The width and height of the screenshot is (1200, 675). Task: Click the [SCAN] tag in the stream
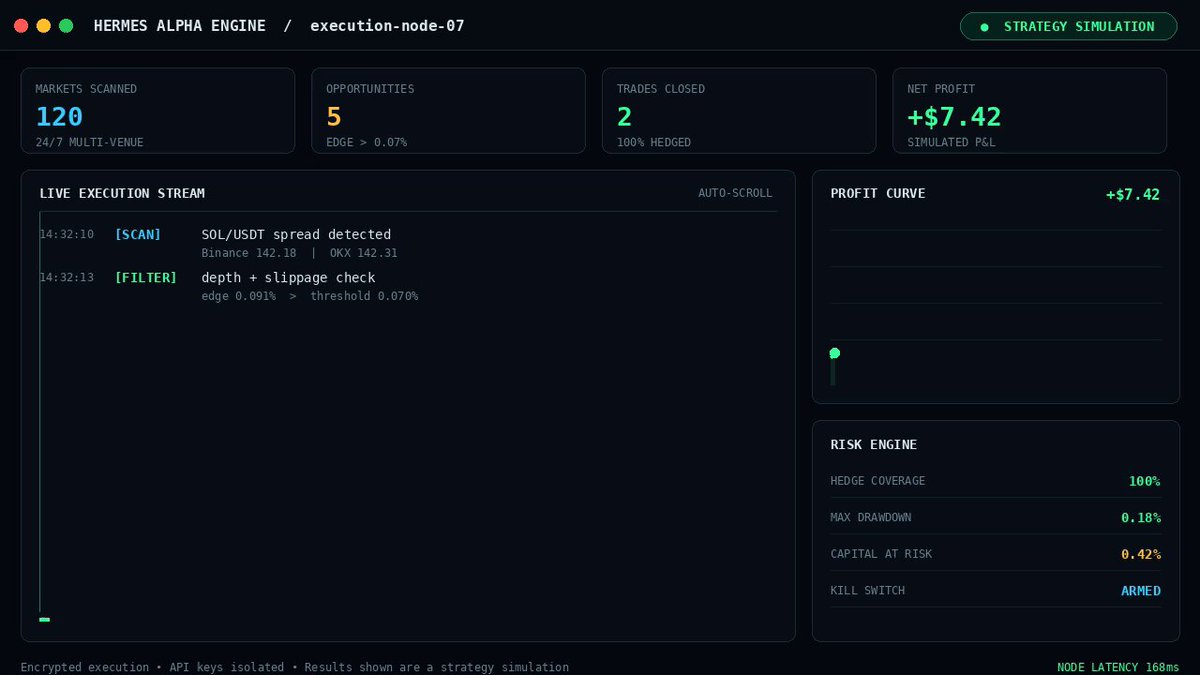138,235
